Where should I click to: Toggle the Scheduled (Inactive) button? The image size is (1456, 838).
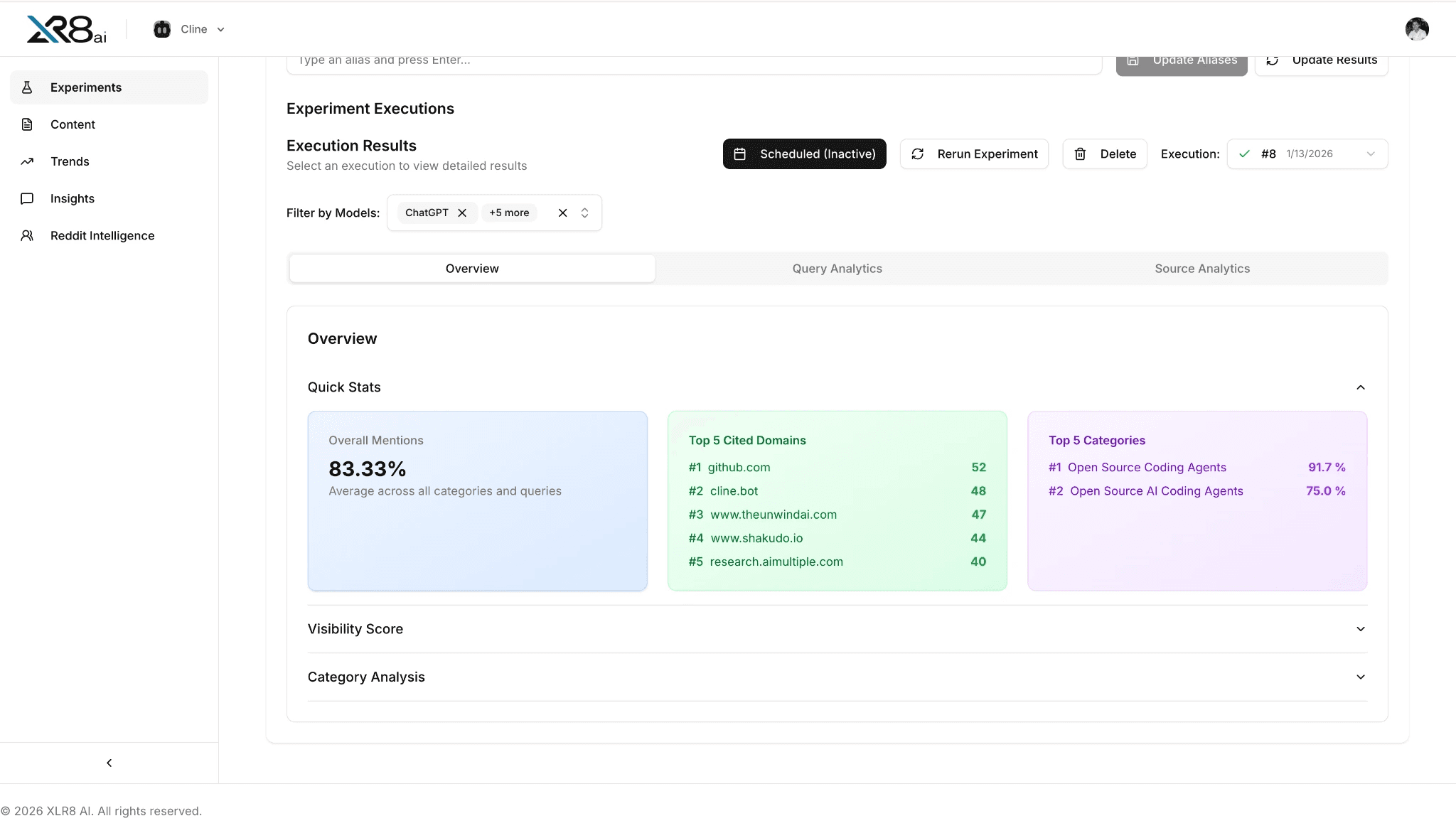click(x=804, y=154)
